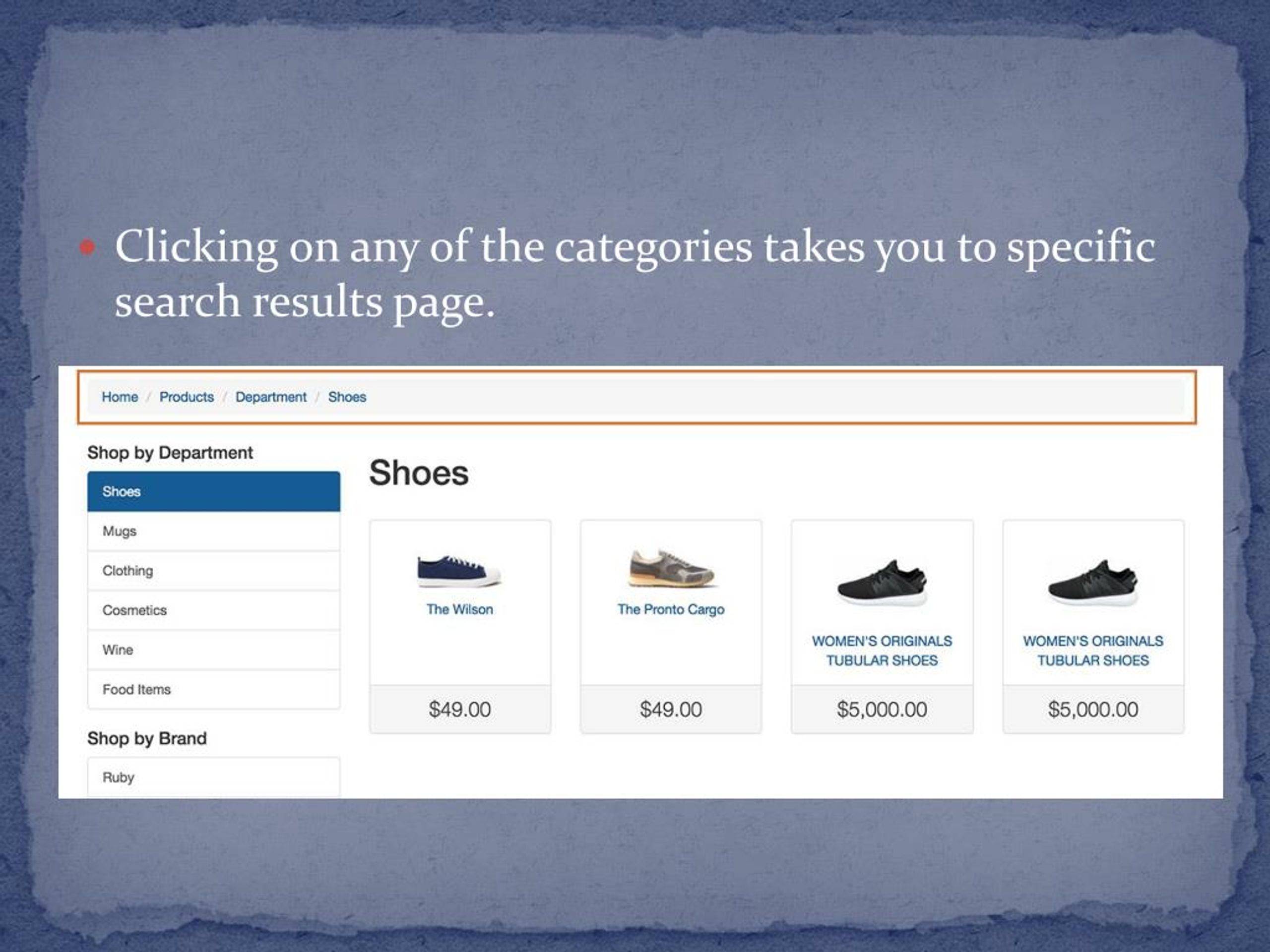Screen dimensions: 1270x952
Task: Select the Wine department
Action: [x=214, y=650]
